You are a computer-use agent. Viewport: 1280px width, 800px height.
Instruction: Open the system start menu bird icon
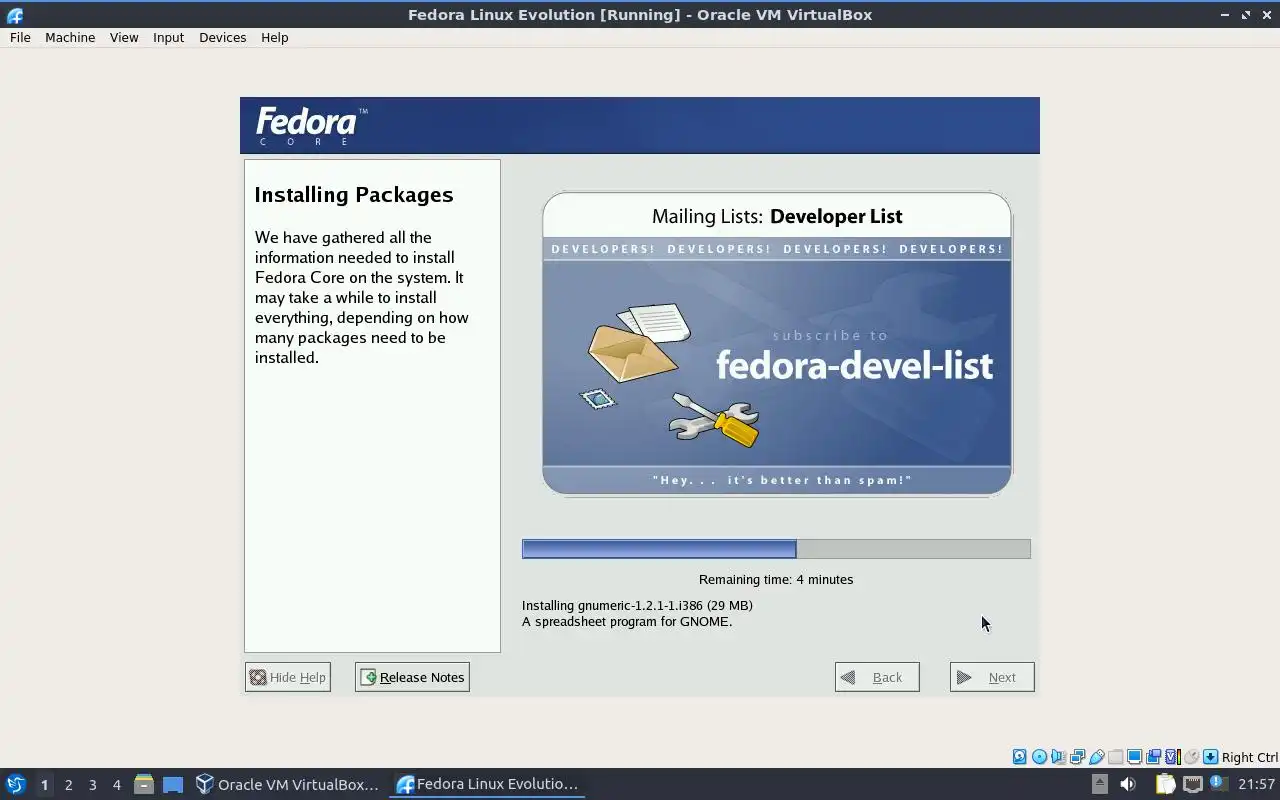(15, 784)
